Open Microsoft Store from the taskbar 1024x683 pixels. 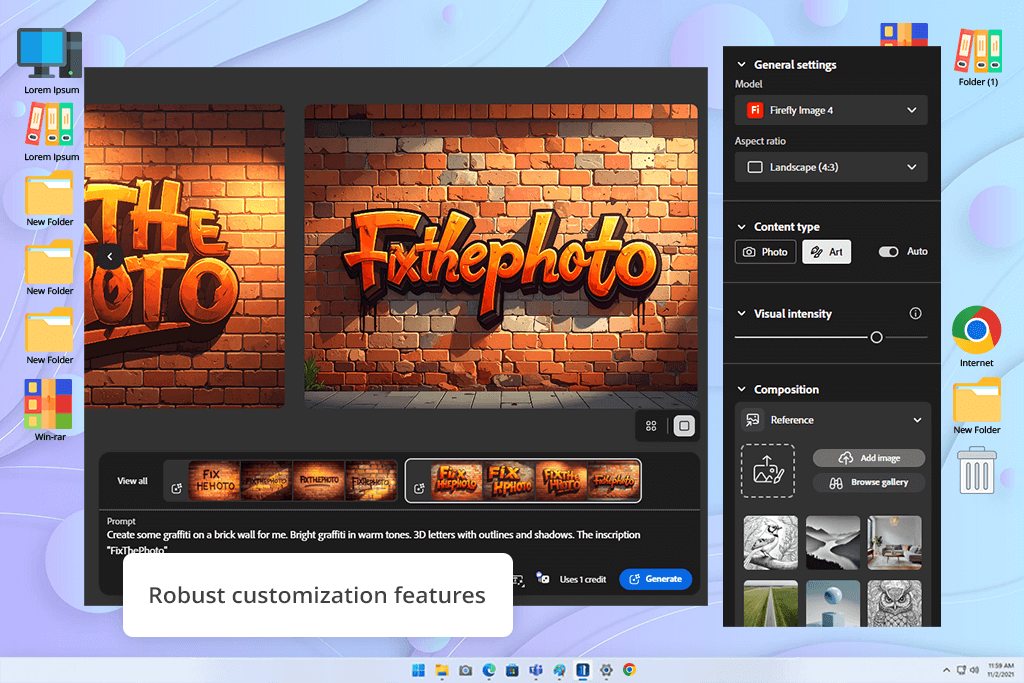(513, 670)
